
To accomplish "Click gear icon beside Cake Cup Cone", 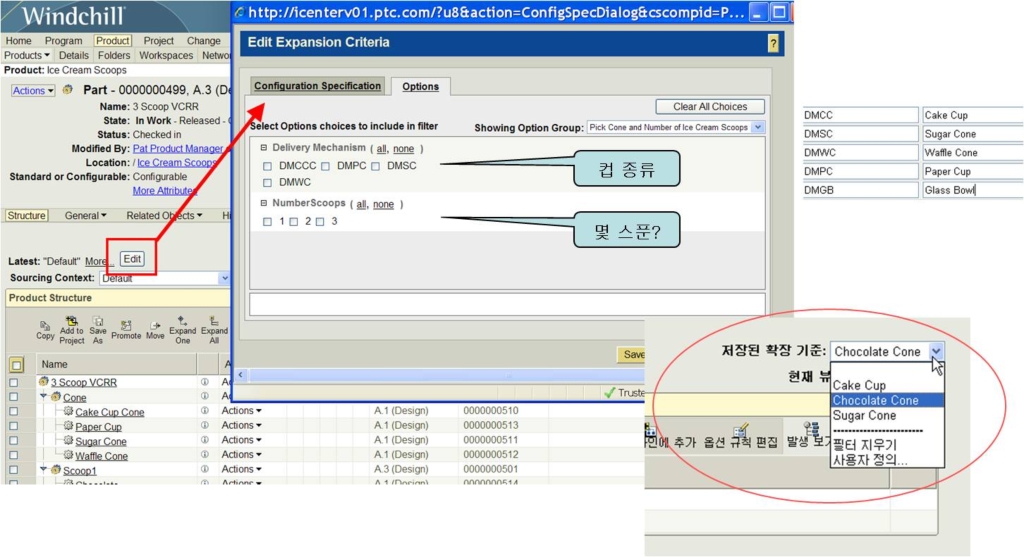I will coord(68,411).
